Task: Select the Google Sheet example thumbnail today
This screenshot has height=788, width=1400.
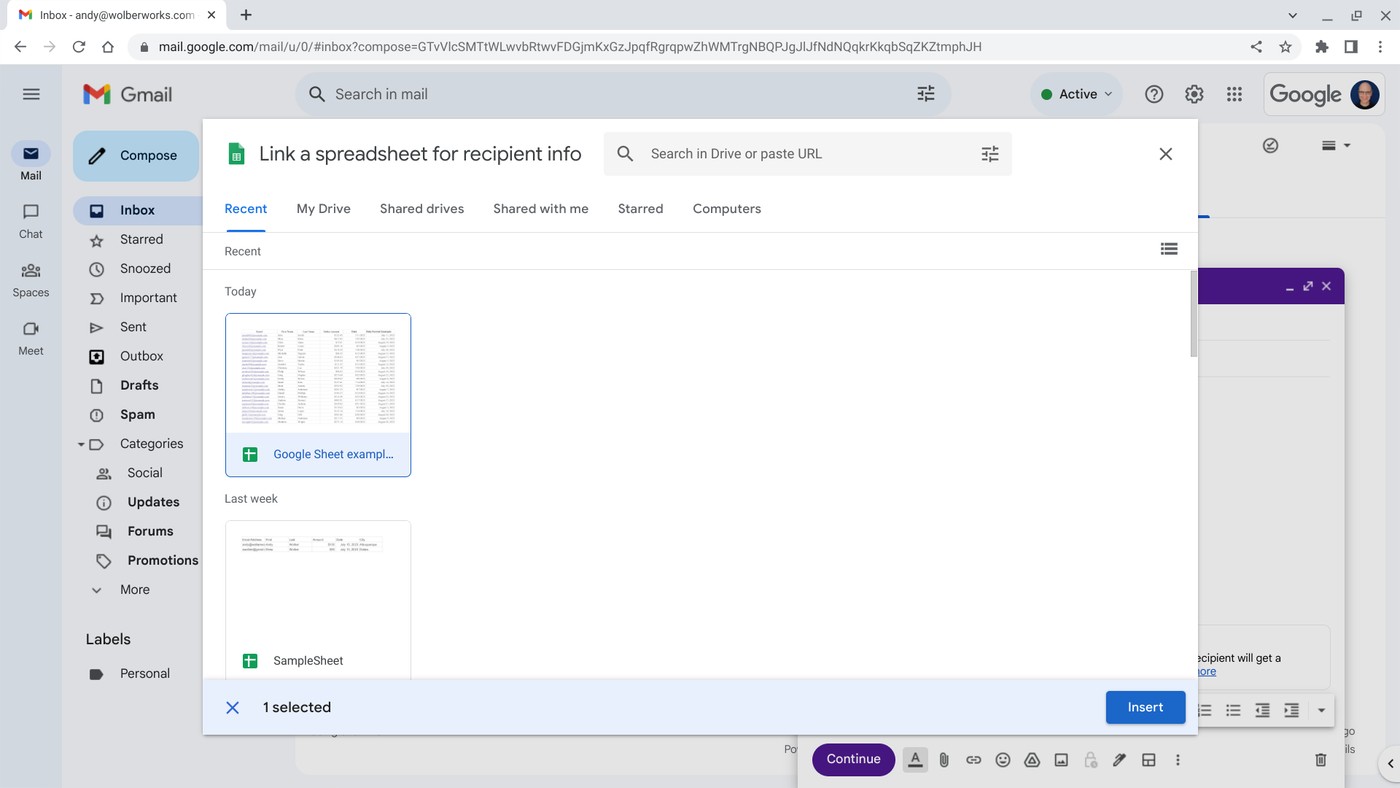Action: point(318,375)
